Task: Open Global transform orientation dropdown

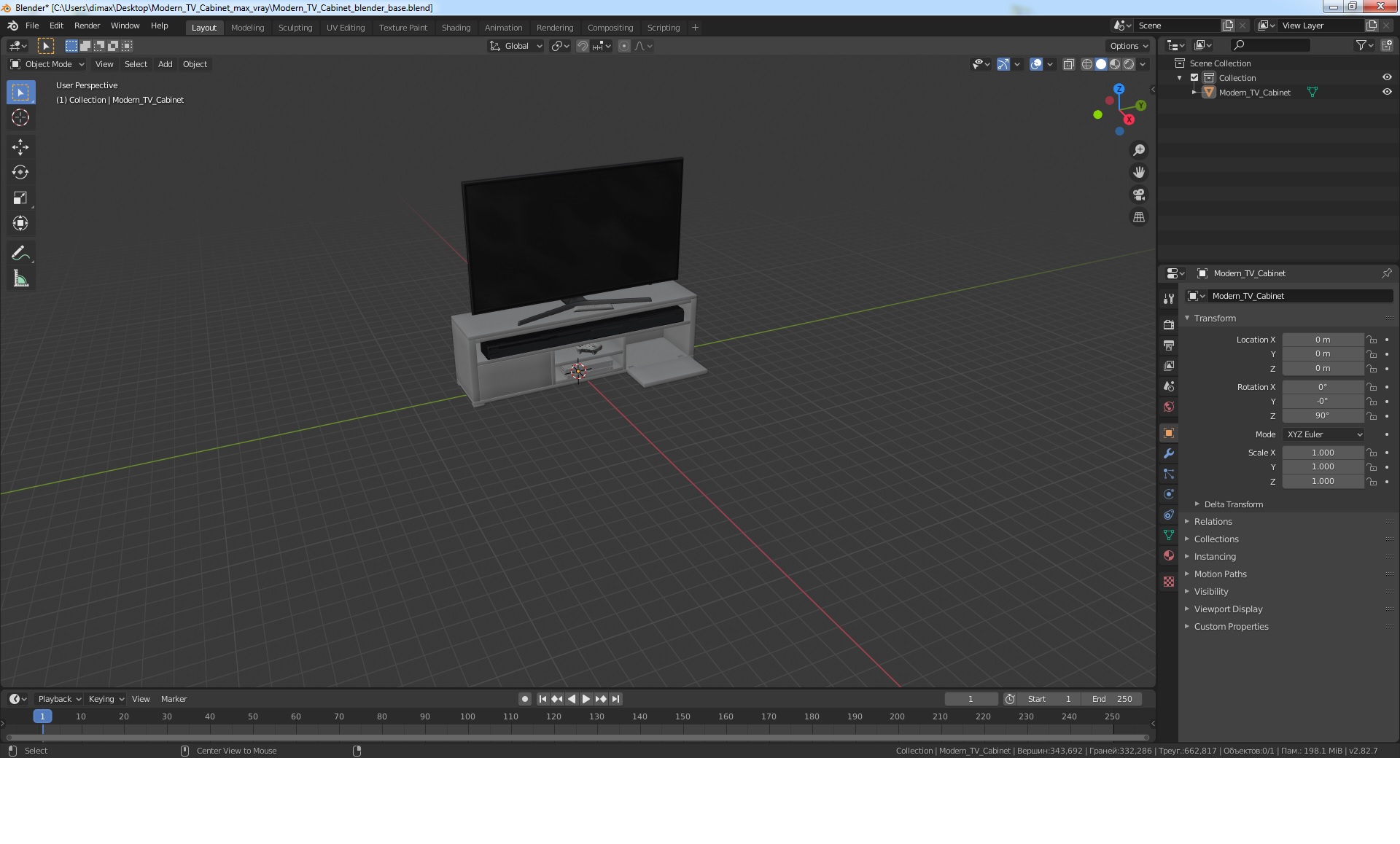Action: pos(516,46)
